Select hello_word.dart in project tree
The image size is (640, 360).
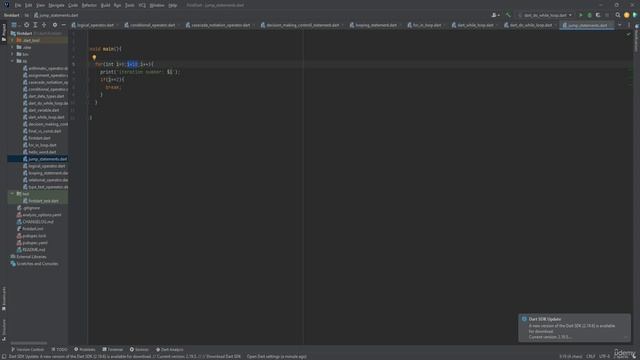coord(42,152)
